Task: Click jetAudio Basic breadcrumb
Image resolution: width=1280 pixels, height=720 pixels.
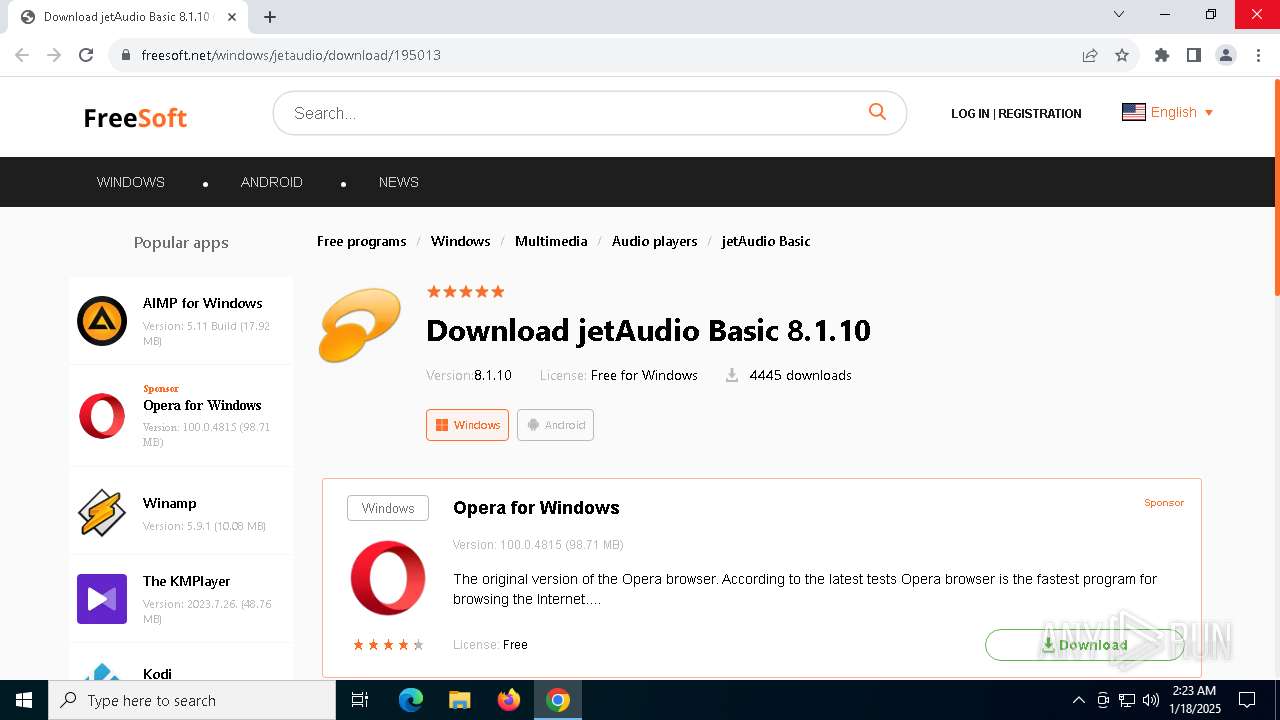Action: pyautogui.click(x=766, y=241)
